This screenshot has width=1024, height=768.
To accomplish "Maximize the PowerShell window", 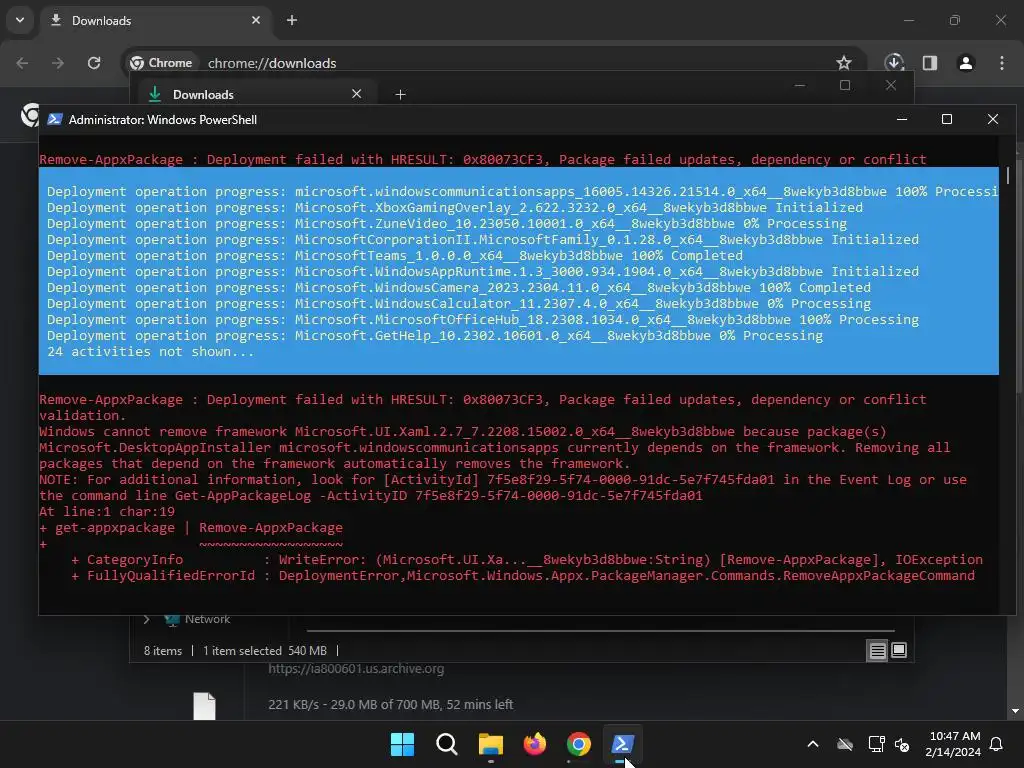I will [x=947, y=119].
